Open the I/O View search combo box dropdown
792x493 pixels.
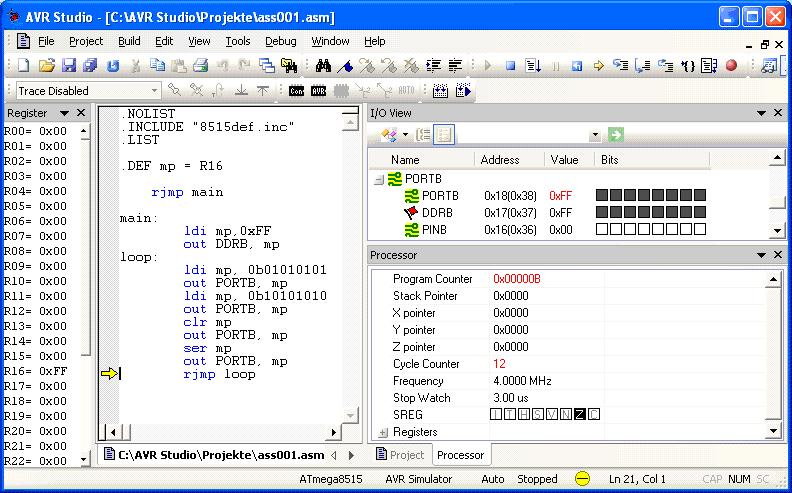click(595, 135)
